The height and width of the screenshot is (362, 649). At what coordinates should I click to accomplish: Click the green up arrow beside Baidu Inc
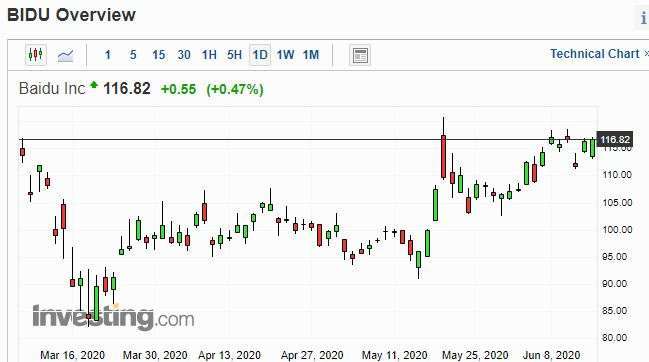94,85
